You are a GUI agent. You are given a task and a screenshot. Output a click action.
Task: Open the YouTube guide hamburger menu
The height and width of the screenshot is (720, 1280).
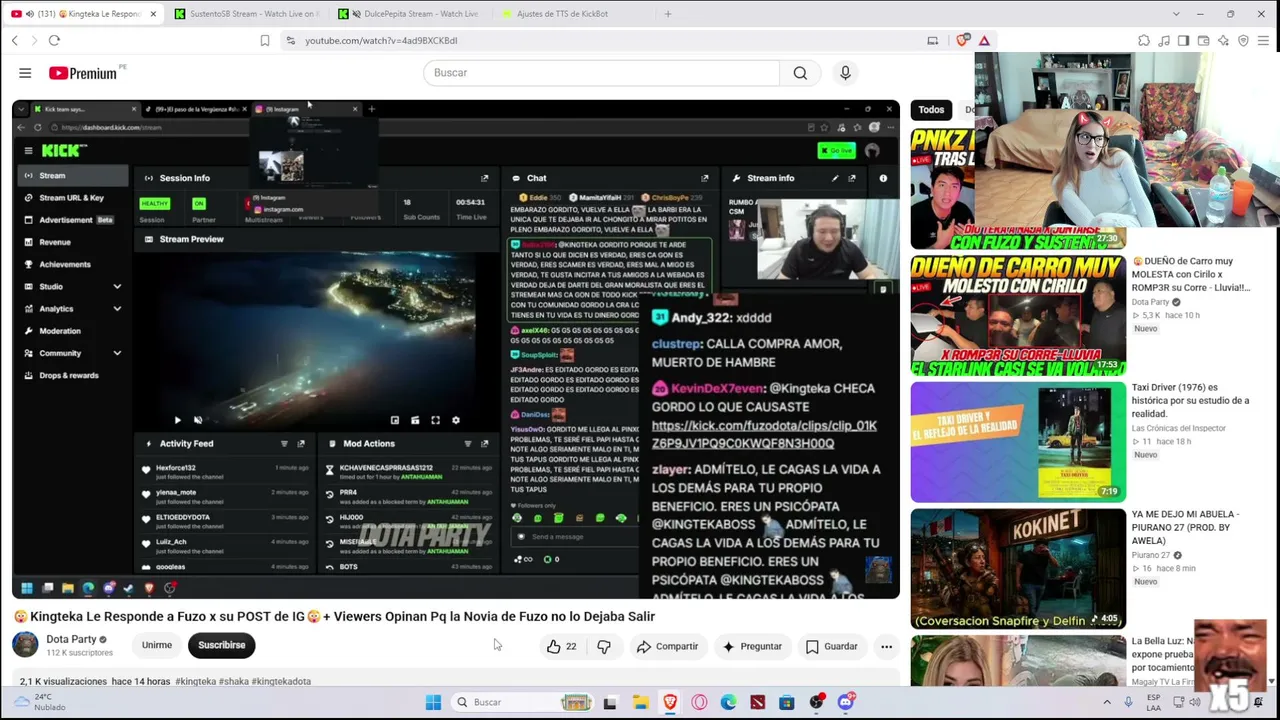point(25,73)
